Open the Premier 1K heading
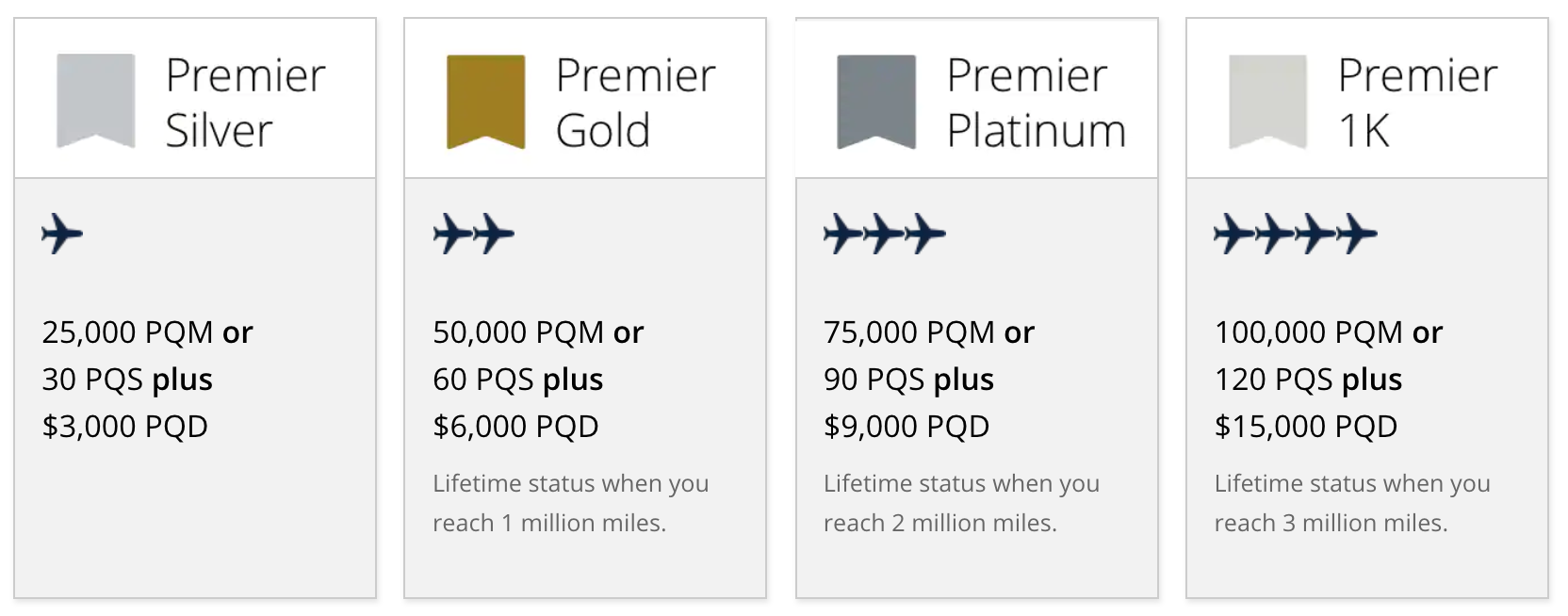This screenshot has width=1568, height=616. point(1416,102)
